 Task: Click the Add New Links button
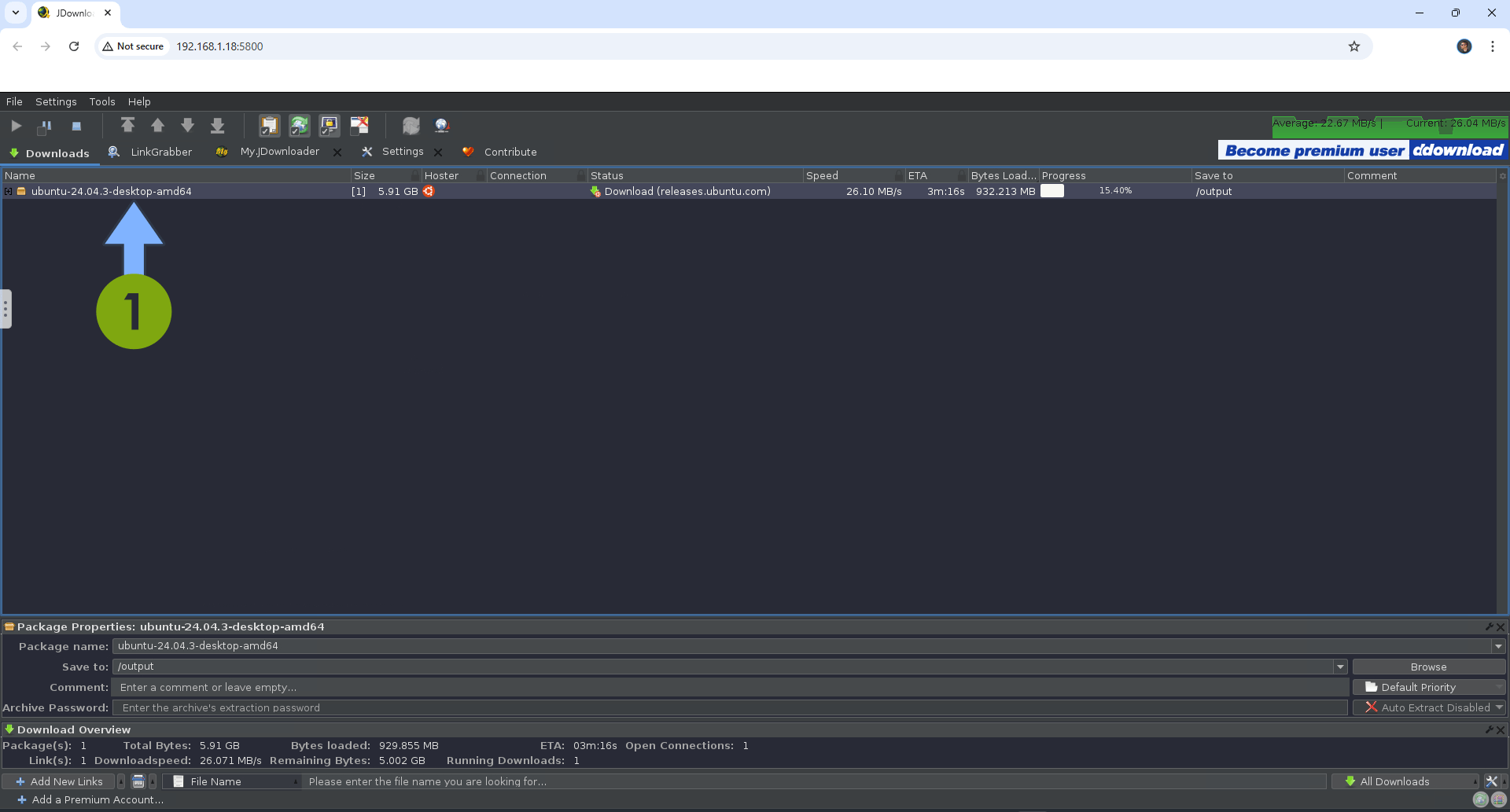59,781
